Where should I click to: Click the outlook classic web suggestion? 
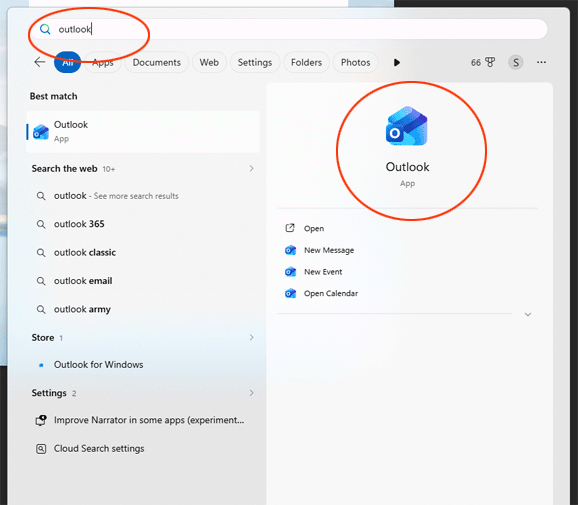tap(85, 252)
